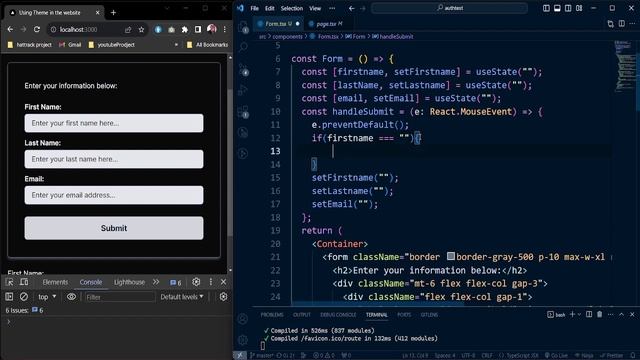This screenshot has width=640, height=360.
Task: Click the Prettier status bar item
Action: coord(611,356)
